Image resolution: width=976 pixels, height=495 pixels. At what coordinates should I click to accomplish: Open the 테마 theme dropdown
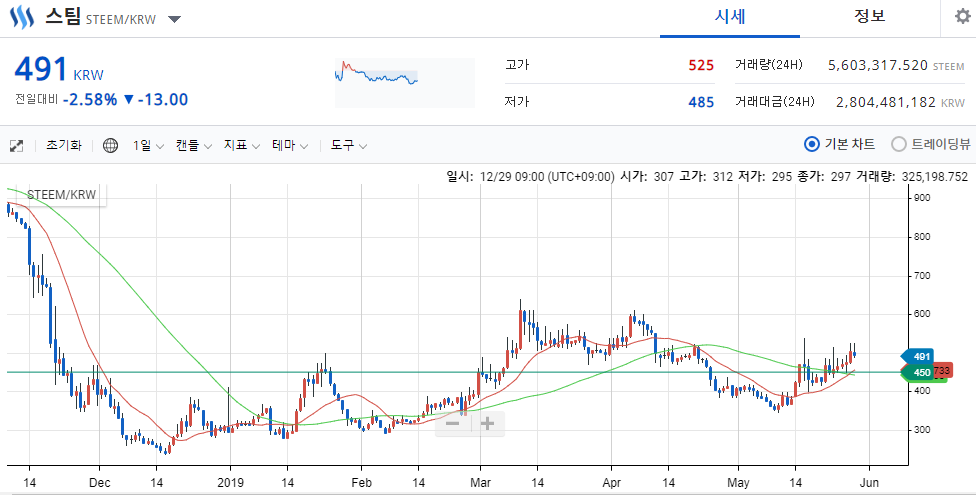290,146
